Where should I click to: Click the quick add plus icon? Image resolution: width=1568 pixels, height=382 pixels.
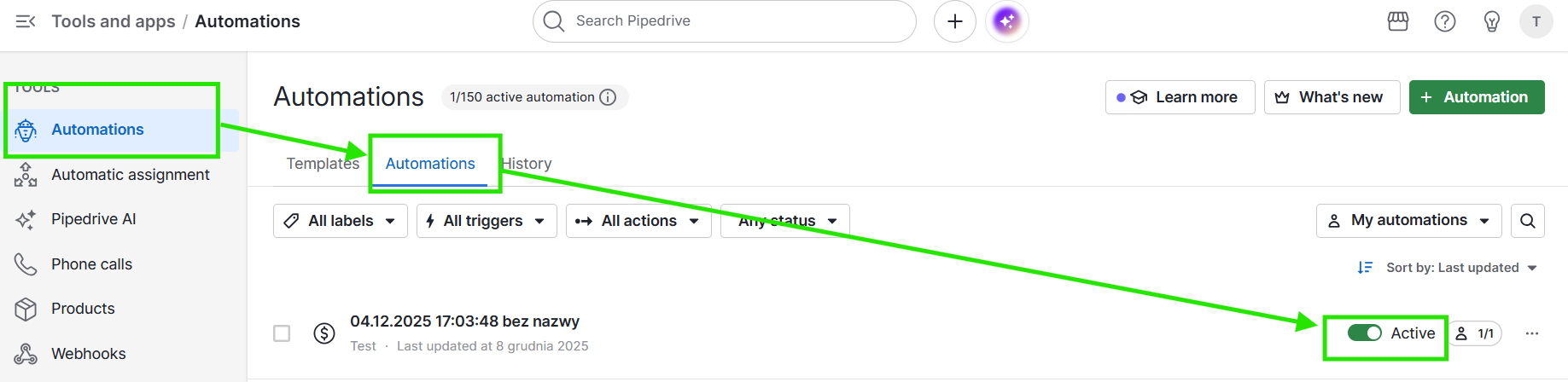pos(954,21)
